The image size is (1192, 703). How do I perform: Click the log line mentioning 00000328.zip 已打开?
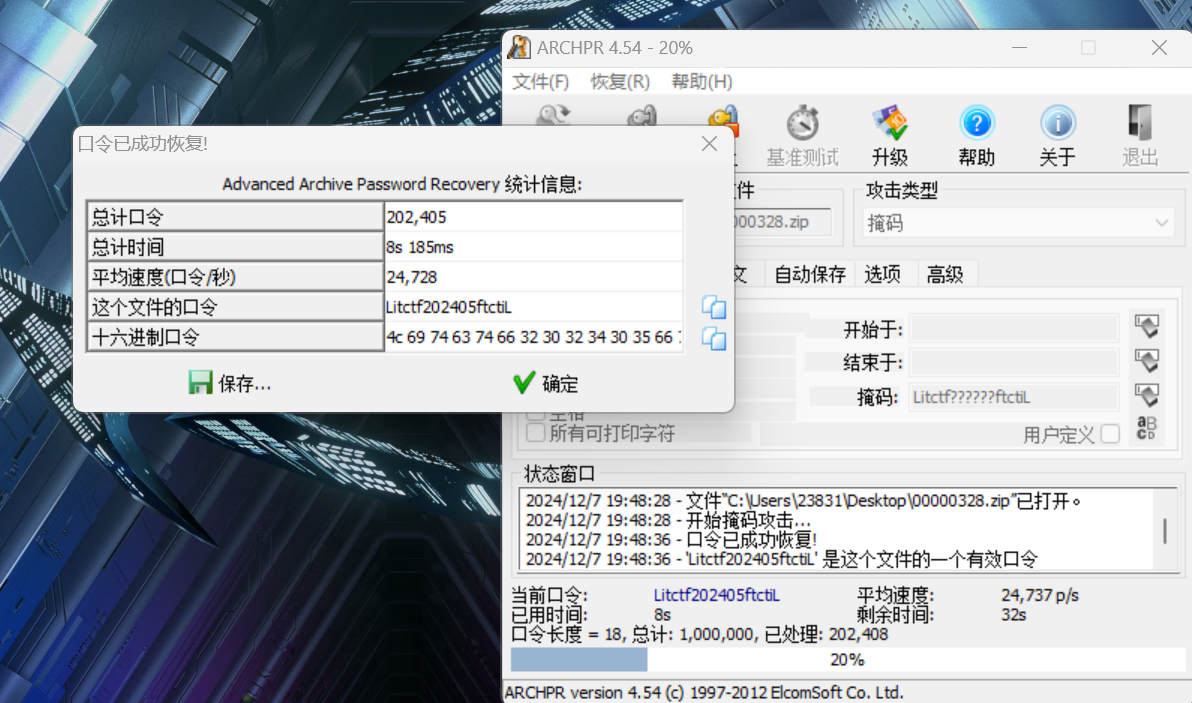803,501
